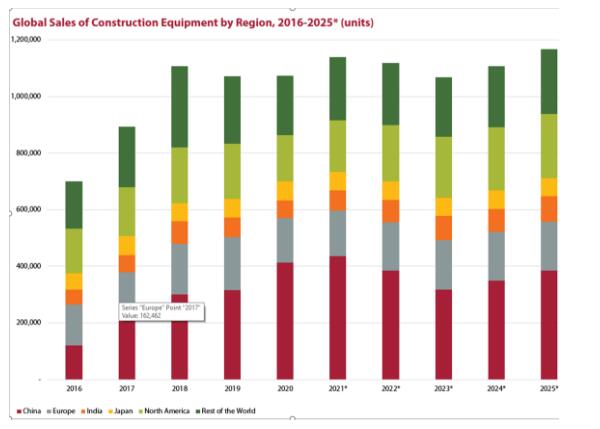Image resolution: width=600 pixels, height=429 pixels.
Task: Select the 2016 Rest of the World segment
Action: pyautogui.click(x=74, y=205)
